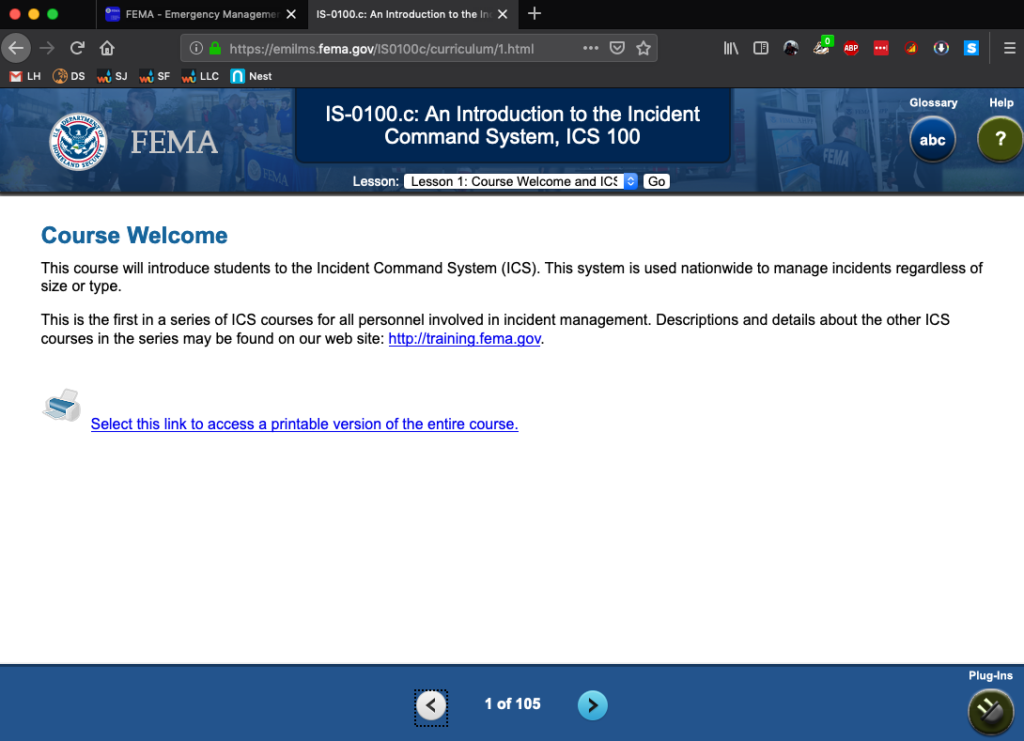This screenshot has width=1024, height=741.
Task: Click the printer icon
Action: pos(62,406)
